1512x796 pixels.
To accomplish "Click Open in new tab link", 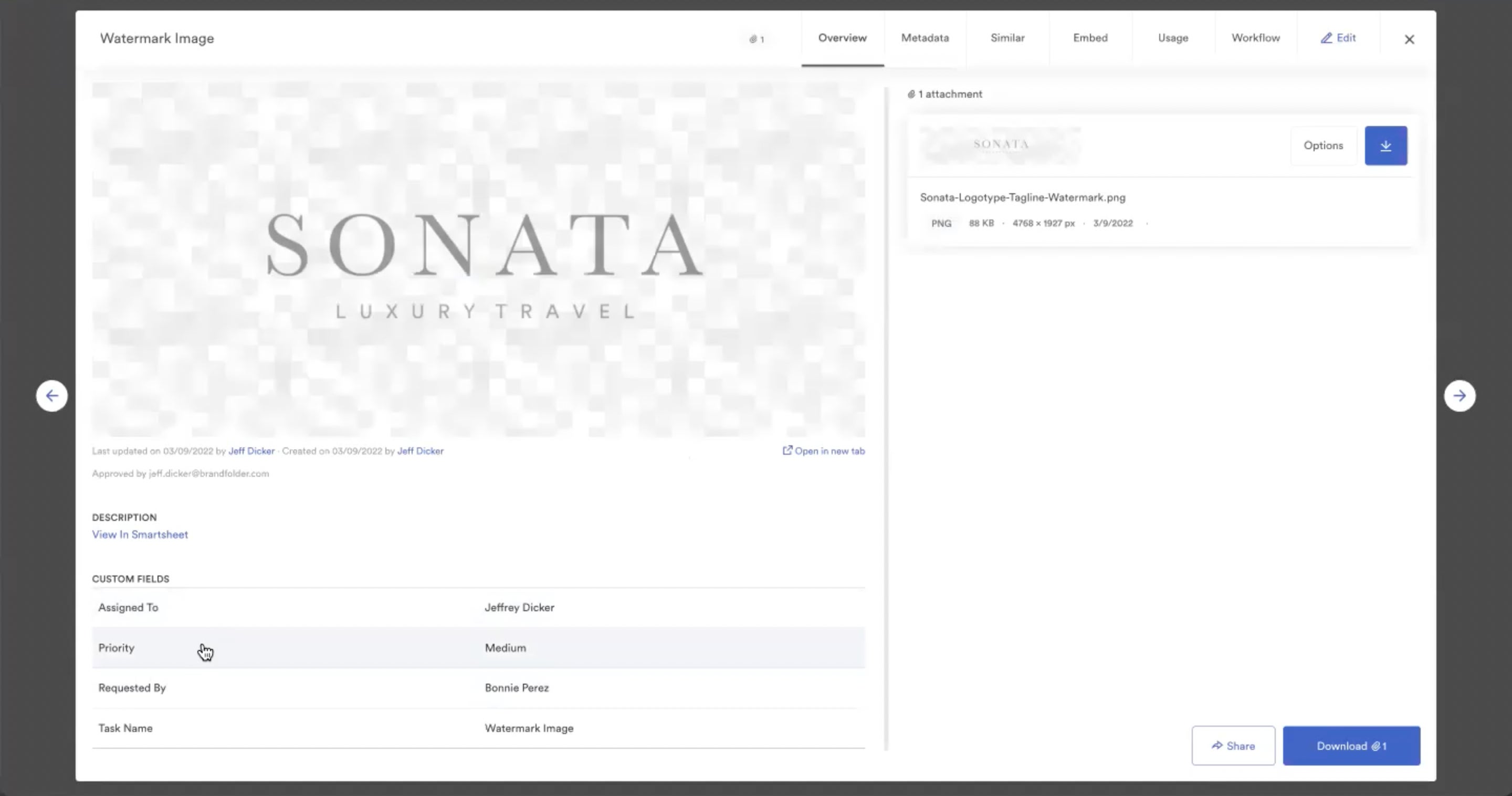I will click(x=824, y=451).
